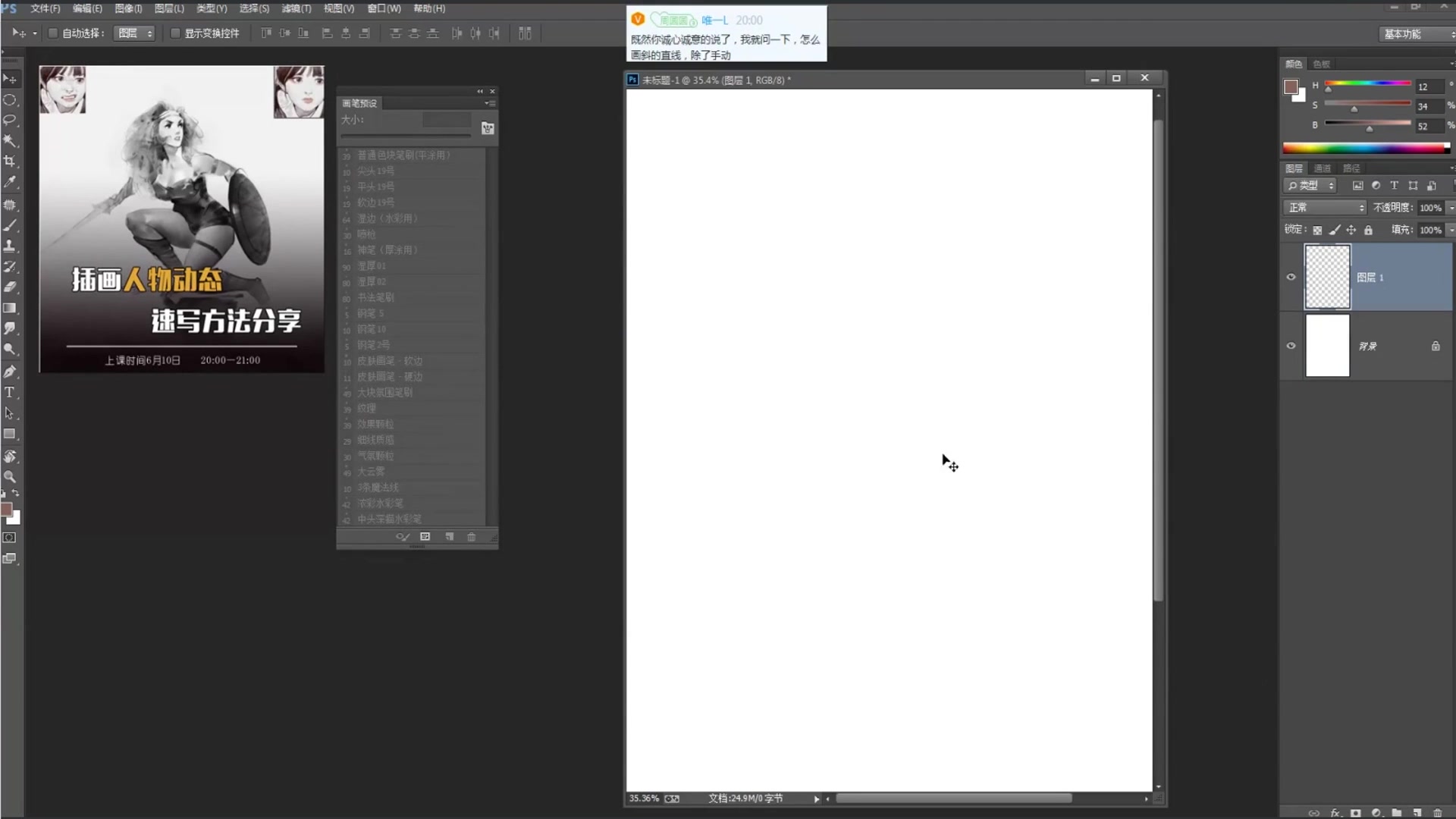This screenshot has height=819, width=1456.
Task: Click the foreground color swatch in the toolbar
Action: (8, 510)
